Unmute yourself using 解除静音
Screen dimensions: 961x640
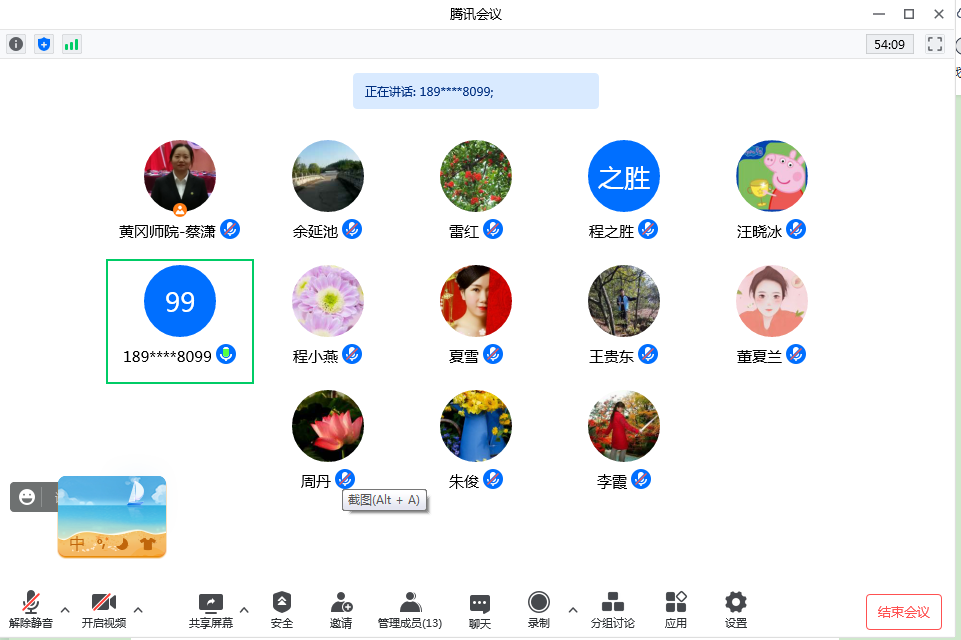click(x=31, y=608)
